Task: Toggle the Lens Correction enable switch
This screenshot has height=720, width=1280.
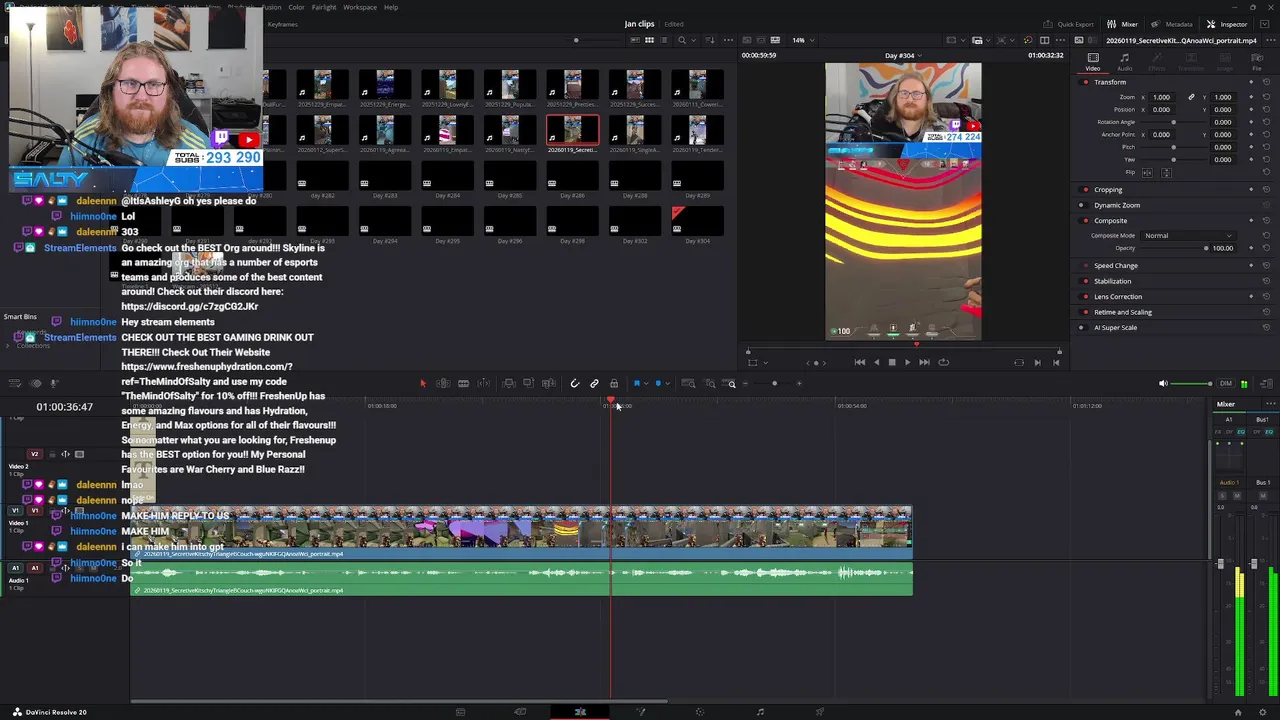Action: click(1086, 296)
